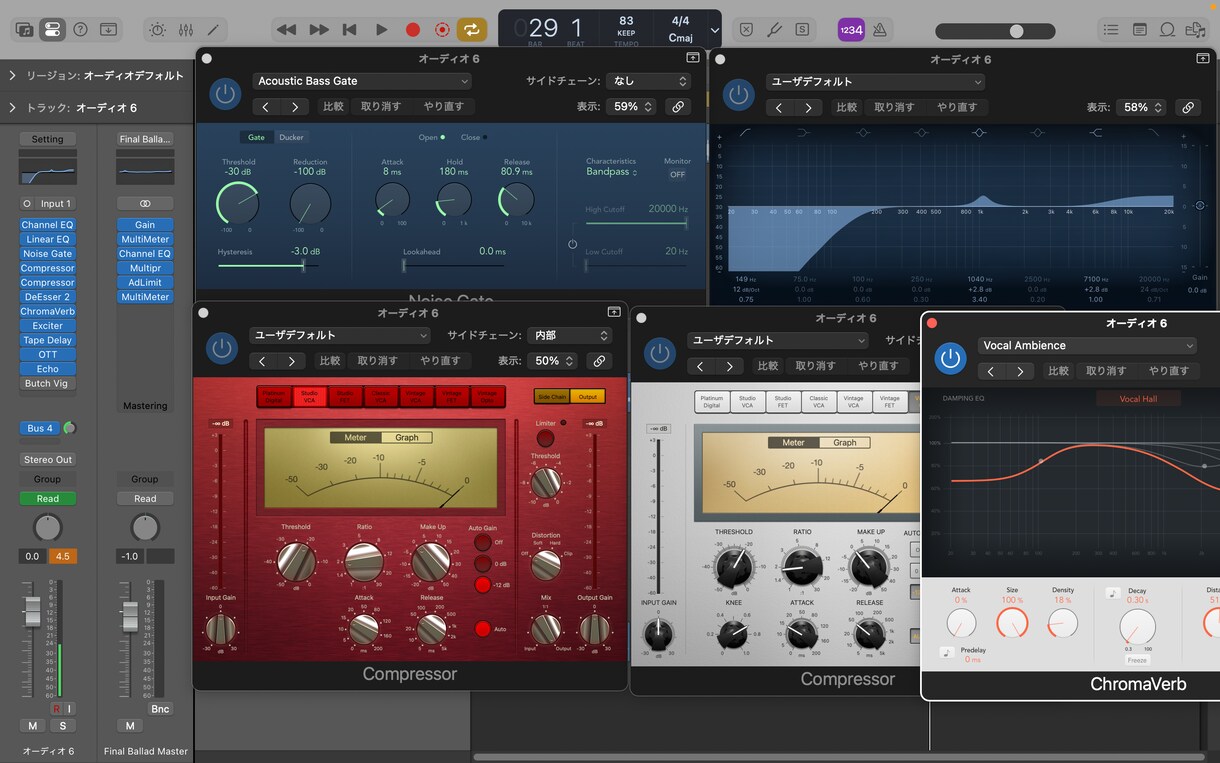
Task: Bypass the Noise Gate with its power button
Action: (x=225, y=95)
